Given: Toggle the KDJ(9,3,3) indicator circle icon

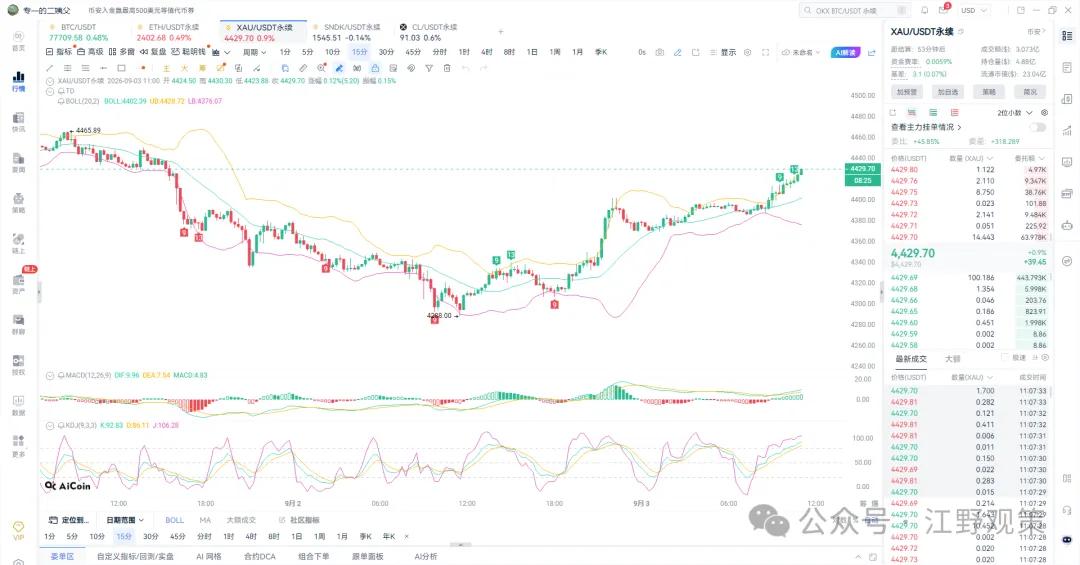Looking at the screenshot, I should tap(50, 425).
